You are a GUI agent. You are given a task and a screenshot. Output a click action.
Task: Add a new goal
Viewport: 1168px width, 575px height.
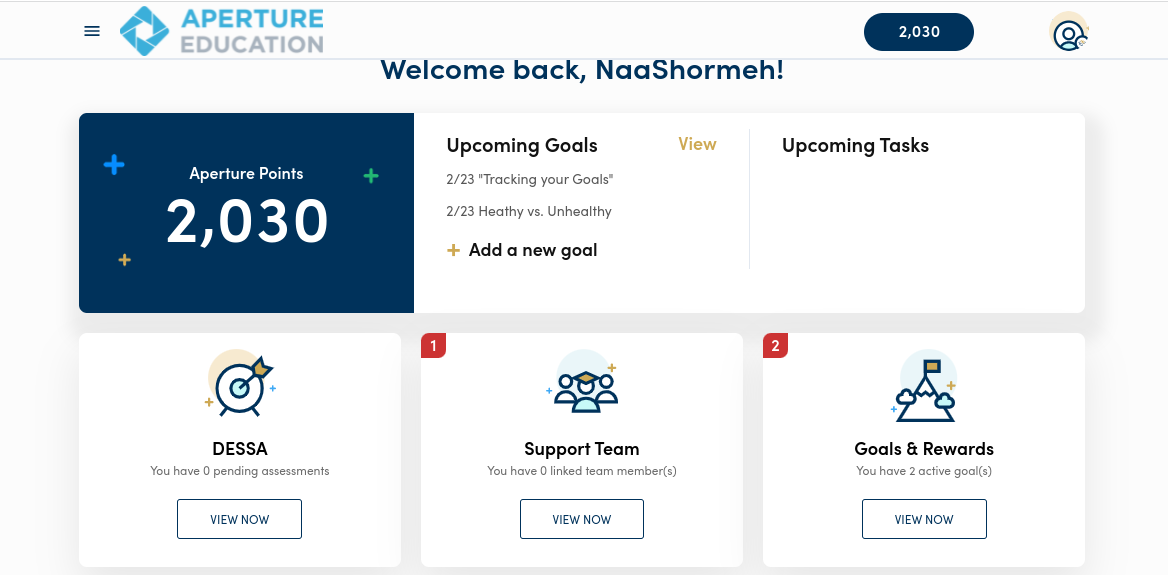(533, 250)
